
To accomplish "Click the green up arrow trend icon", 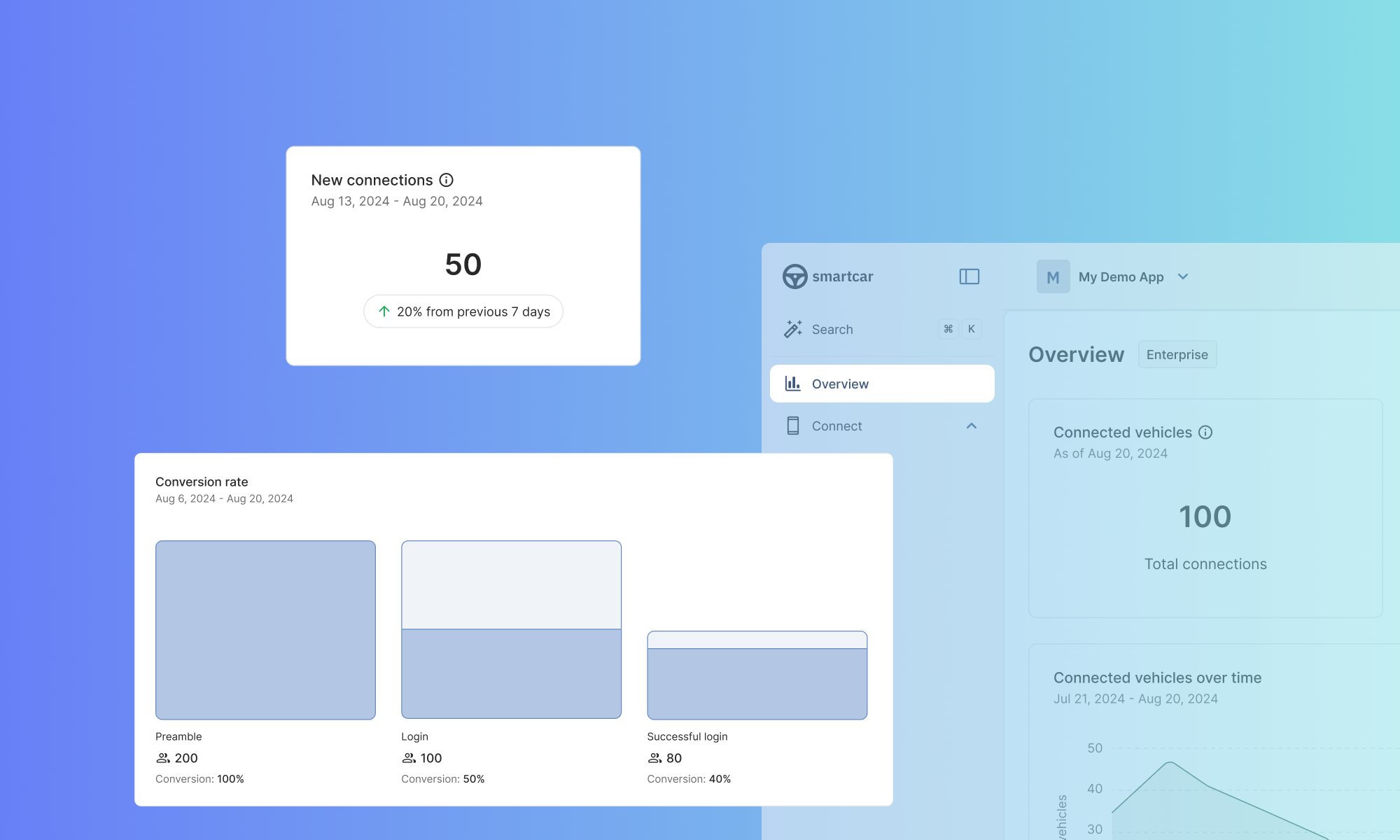I will [384, 311].
